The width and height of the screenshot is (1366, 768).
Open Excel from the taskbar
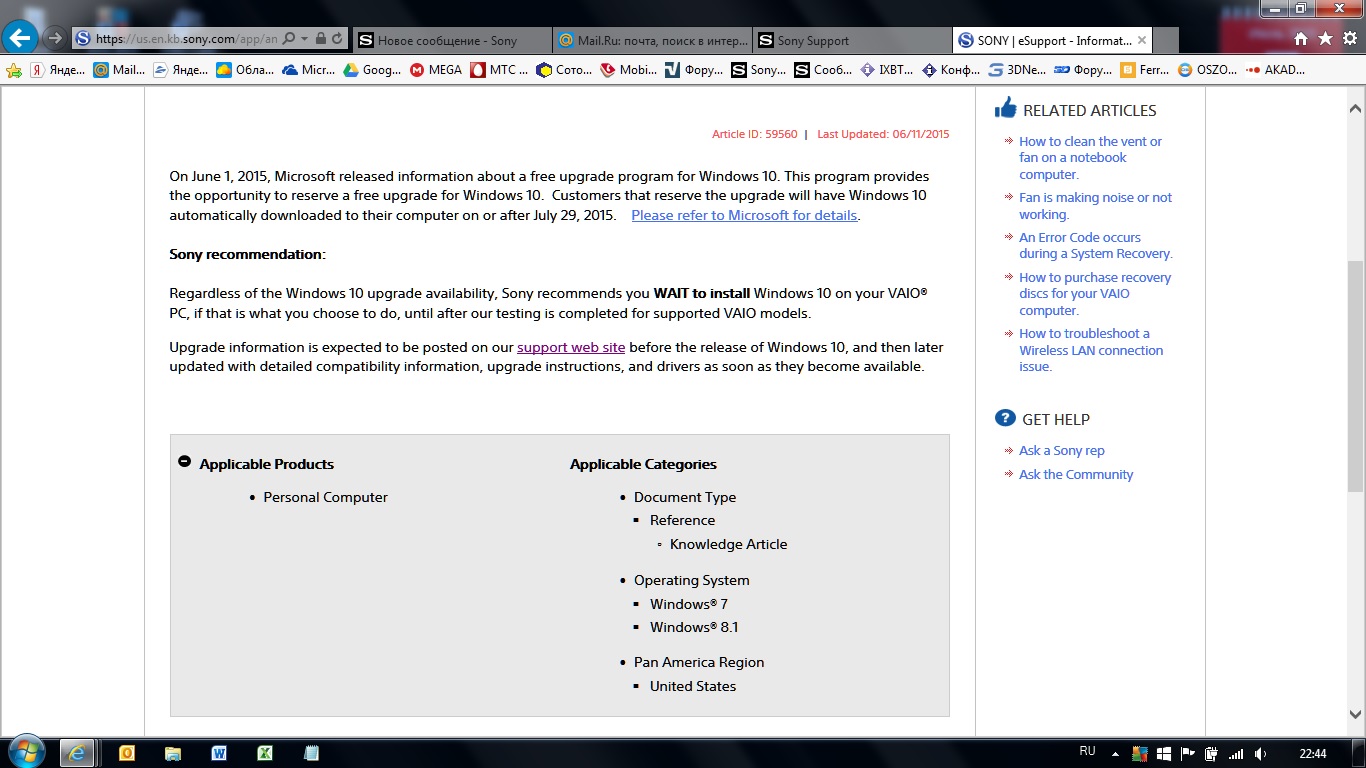click(265, 753)
